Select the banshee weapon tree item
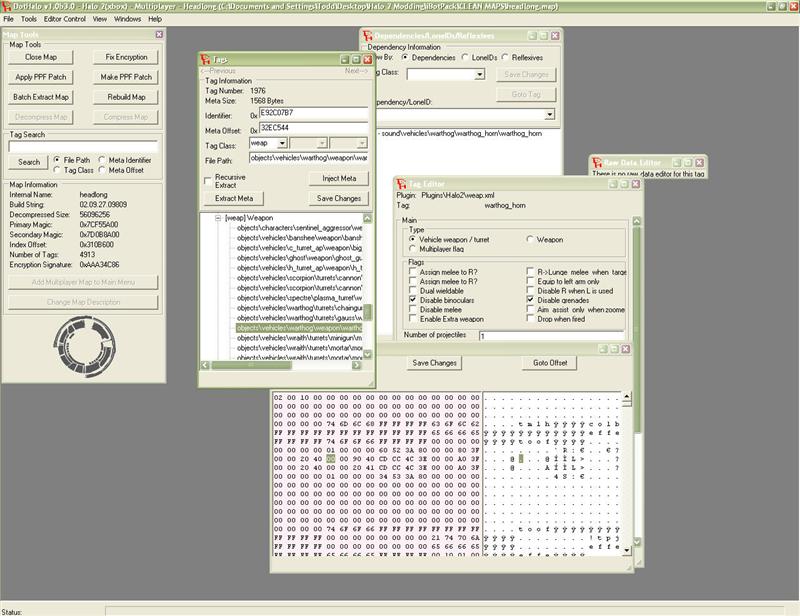Viewport: 800px width, 616px height. click(x=299, y=238)
